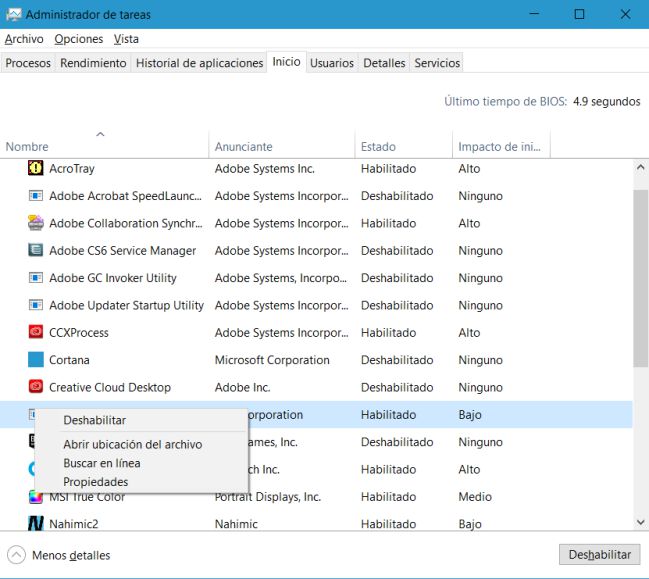The width and height of the screenshot is (649, 579).
Task: Select the Adobe CS6 Service Manager entry
Action: 123,250
